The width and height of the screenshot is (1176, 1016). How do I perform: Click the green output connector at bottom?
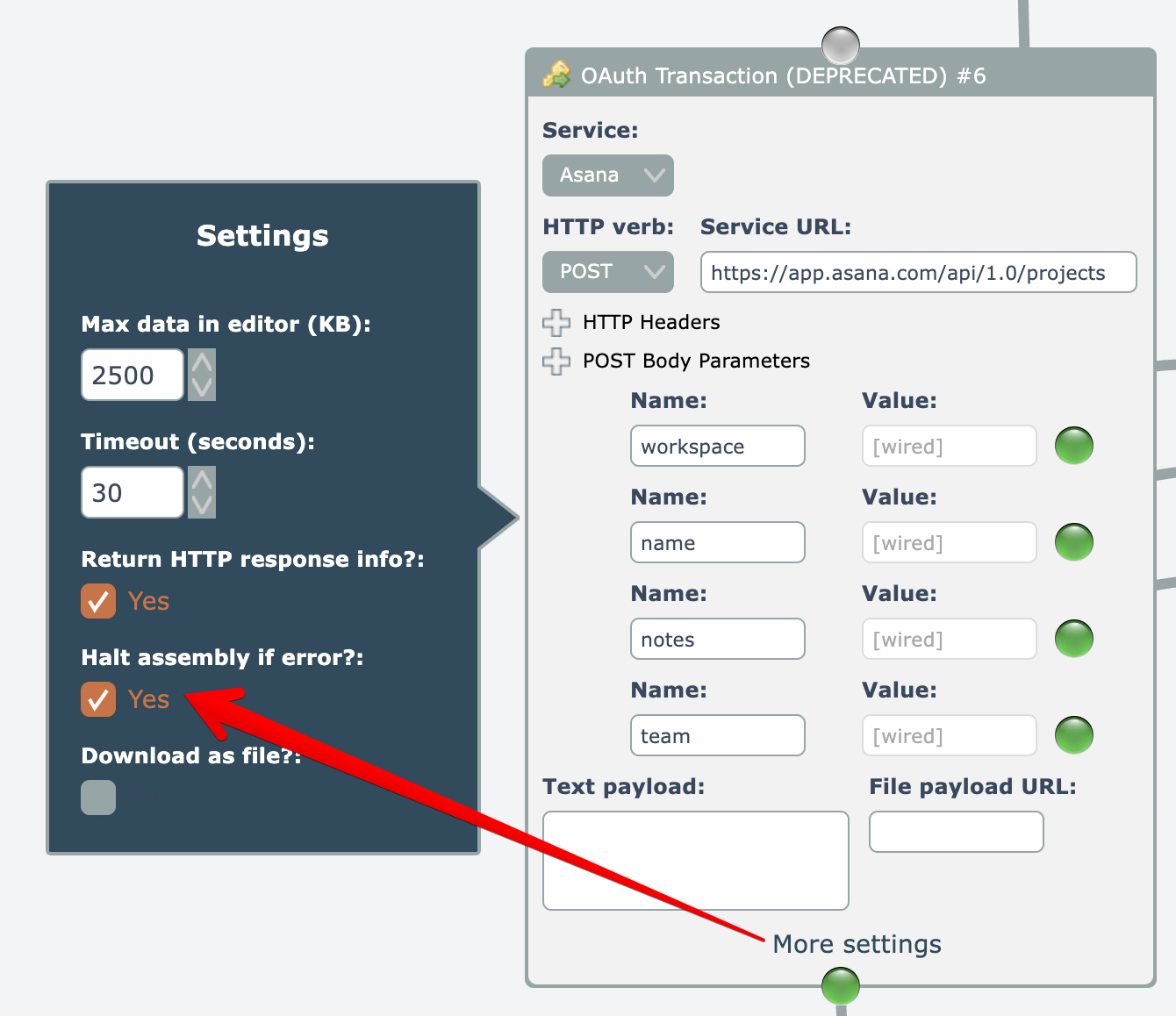point(840,986)
